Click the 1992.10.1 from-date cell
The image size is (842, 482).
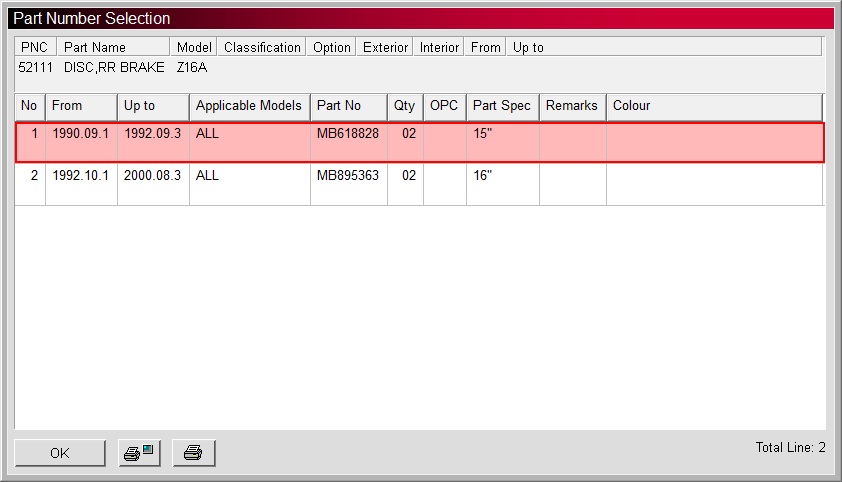click(81, 175)
